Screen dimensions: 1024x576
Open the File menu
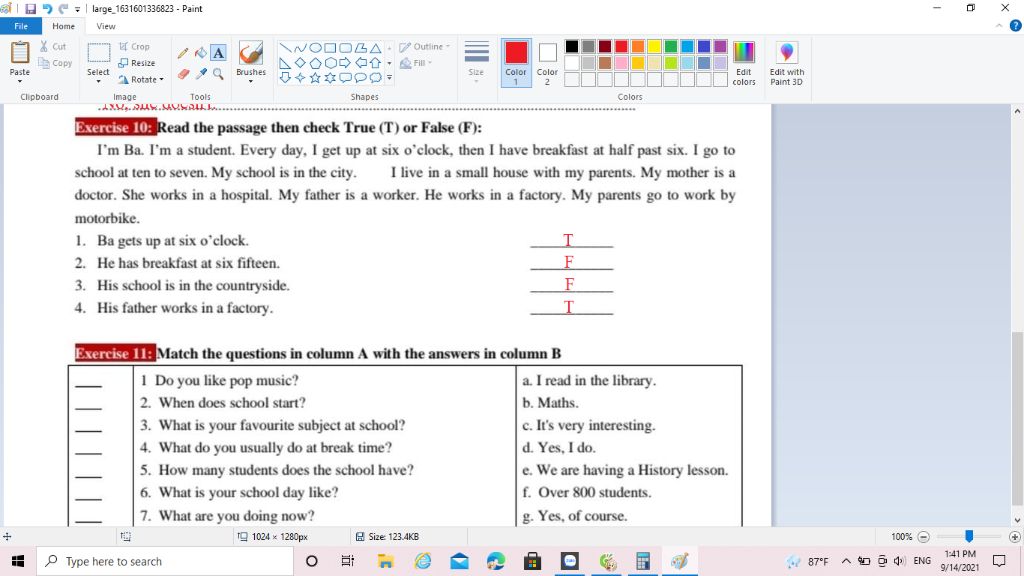pos(21,26)
